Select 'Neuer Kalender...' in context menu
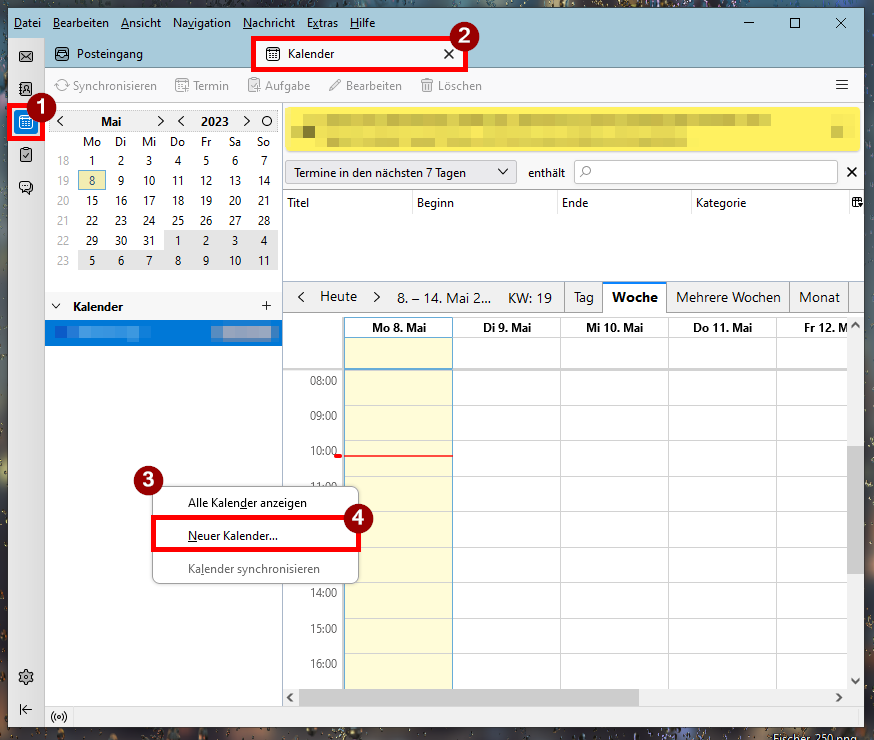The width and height of the screenshot is (874, 740). coord(233,536)
